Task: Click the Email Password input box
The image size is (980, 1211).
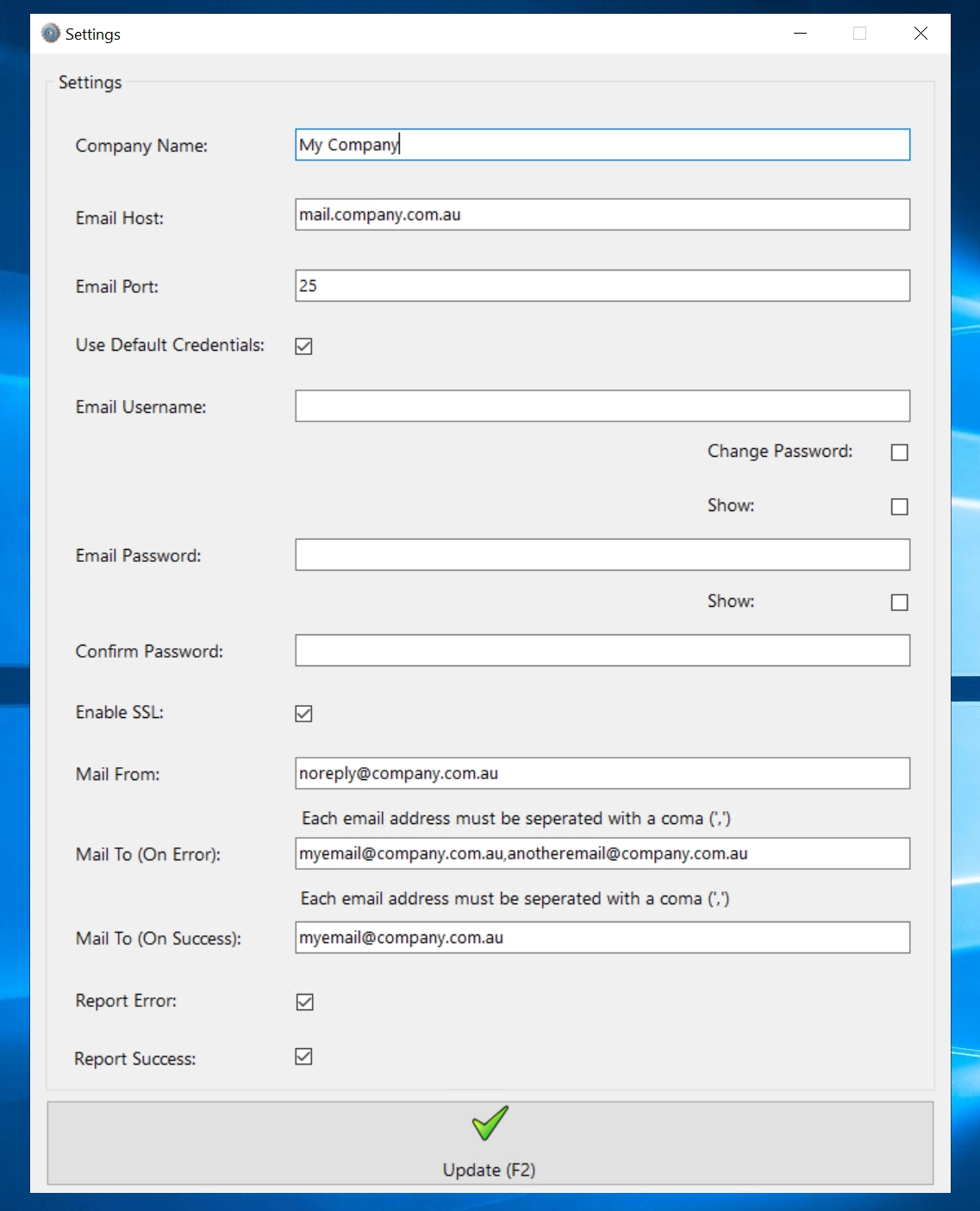Action: (x=602, y=555)
